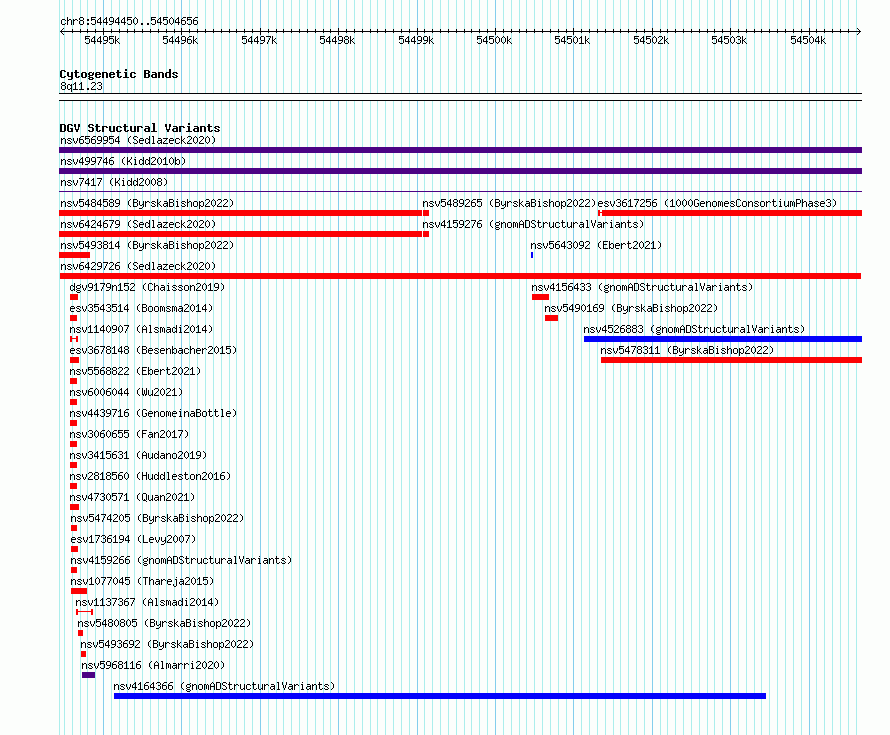The height and width of the screenshot is (735, 890).
Task: Click the purple bar under nsv6569954
Action: coord(460,150)
